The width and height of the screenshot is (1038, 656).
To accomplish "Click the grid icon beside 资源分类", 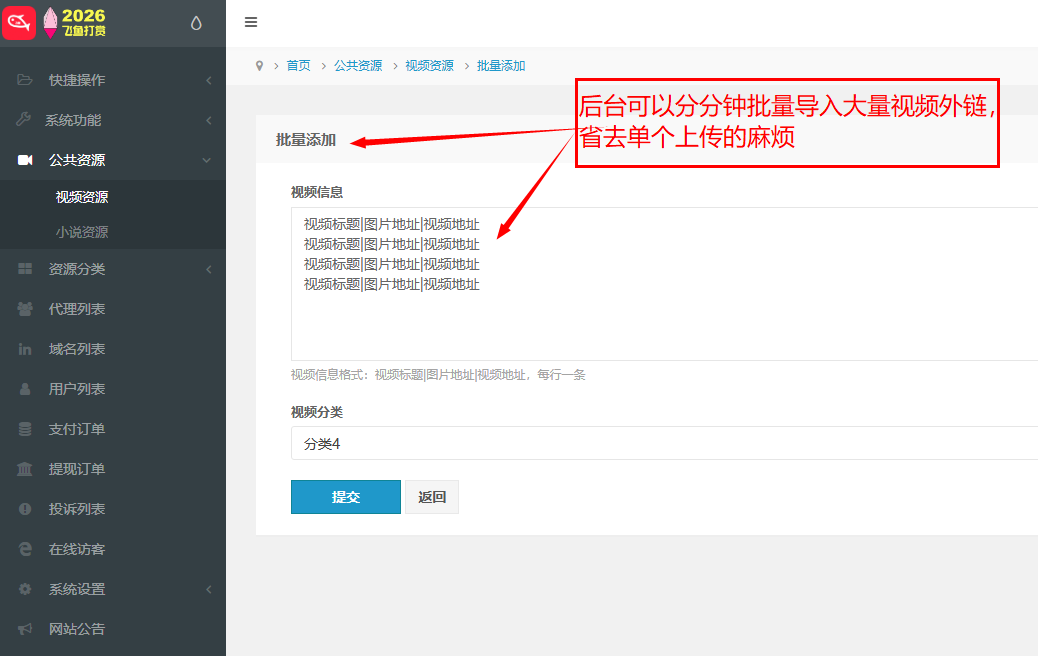I will tap(25, 269).
